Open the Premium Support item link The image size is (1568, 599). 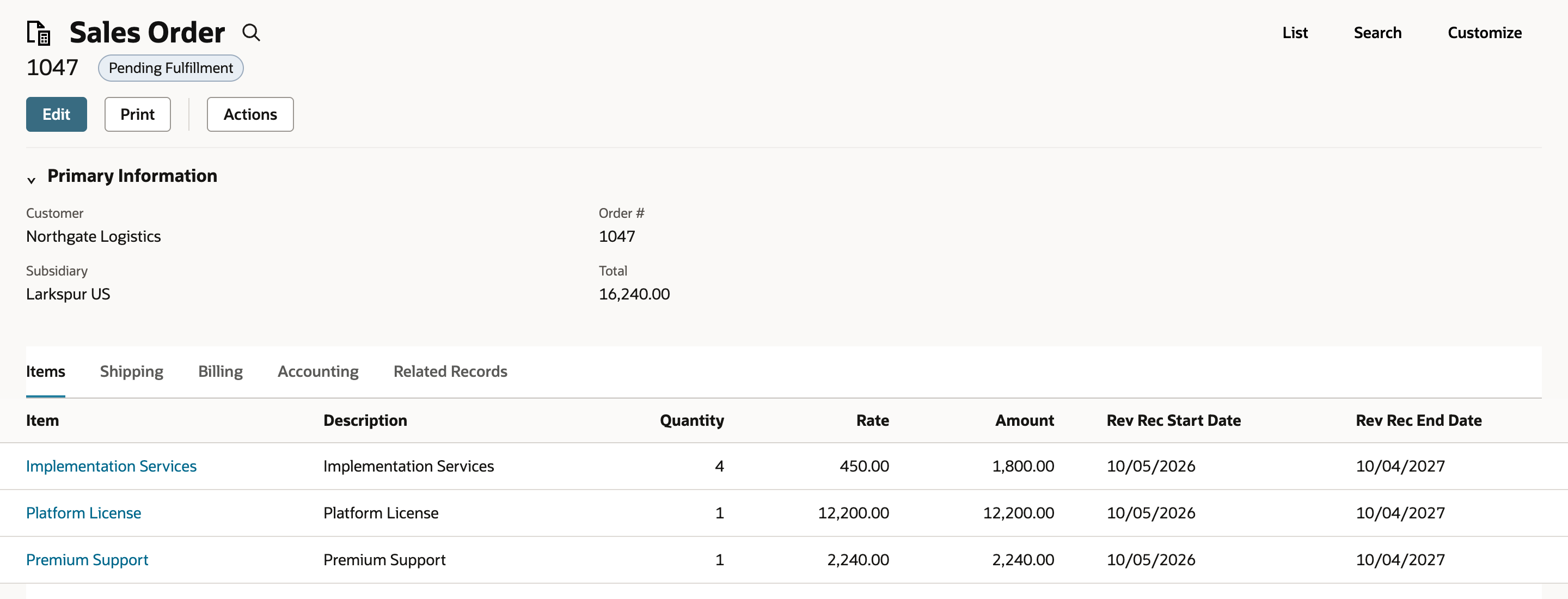click(87, 560)
